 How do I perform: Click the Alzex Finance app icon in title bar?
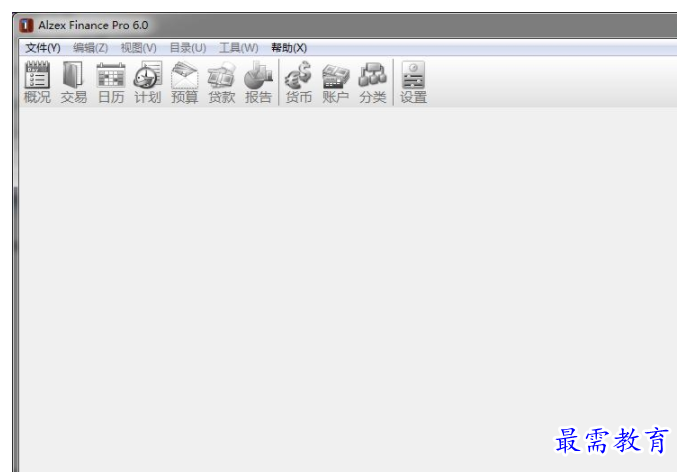point(26,25)
